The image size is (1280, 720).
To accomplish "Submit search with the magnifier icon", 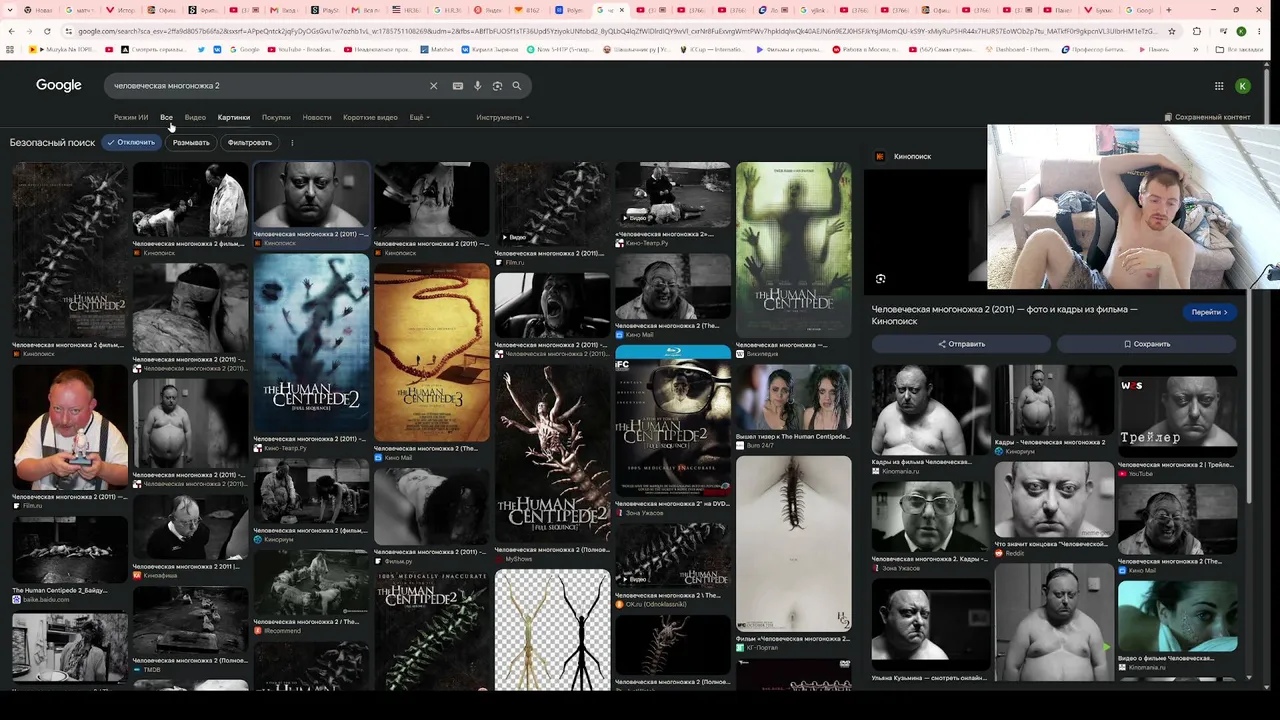I will point(517,86).
